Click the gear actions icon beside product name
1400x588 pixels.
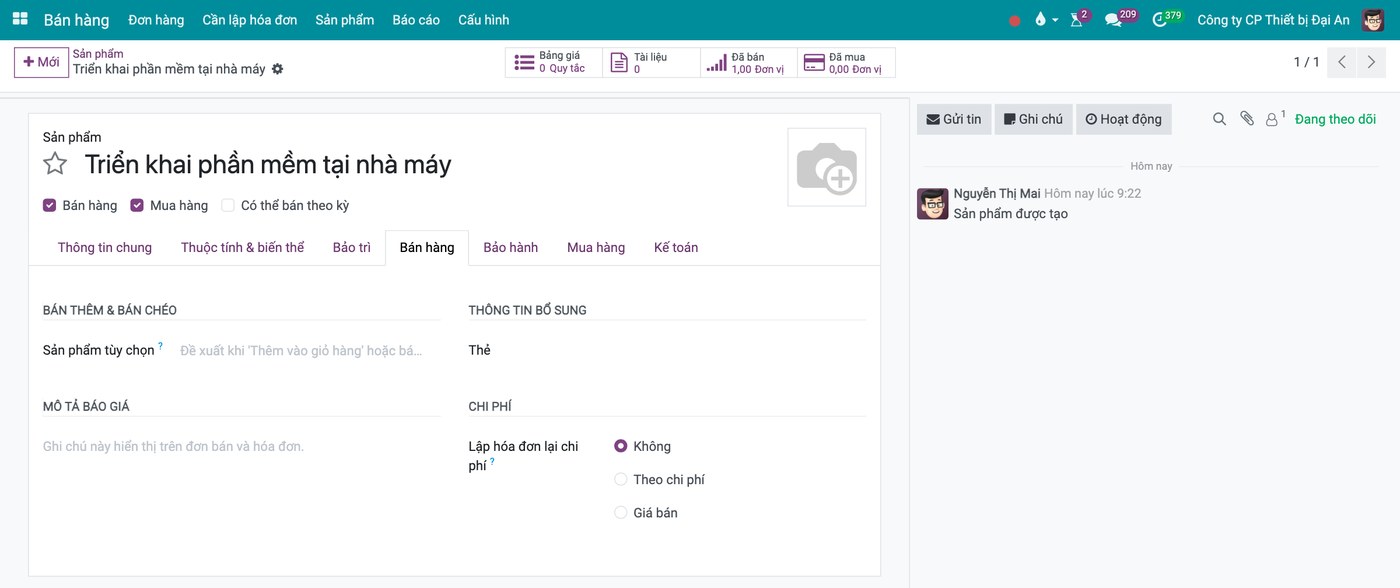point(278,69)
